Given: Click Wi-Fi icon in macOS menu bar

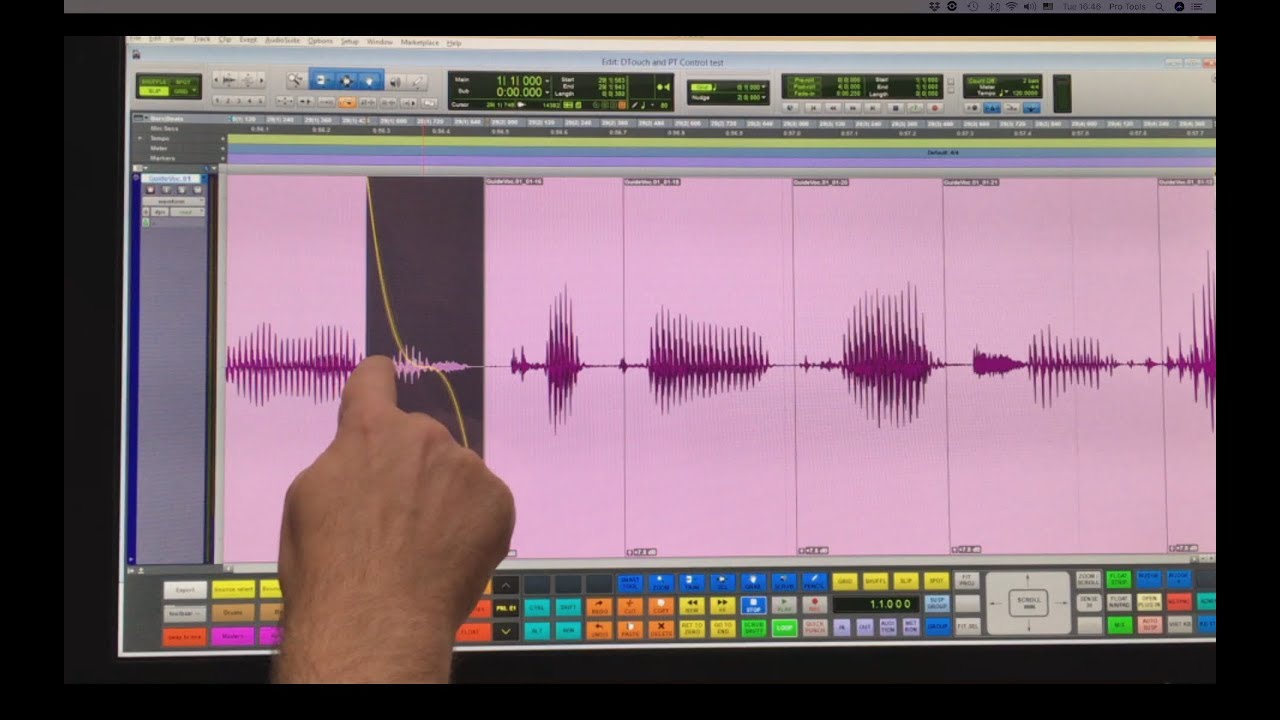Looking at the screenshot, I should click(x=1011, y=6).
